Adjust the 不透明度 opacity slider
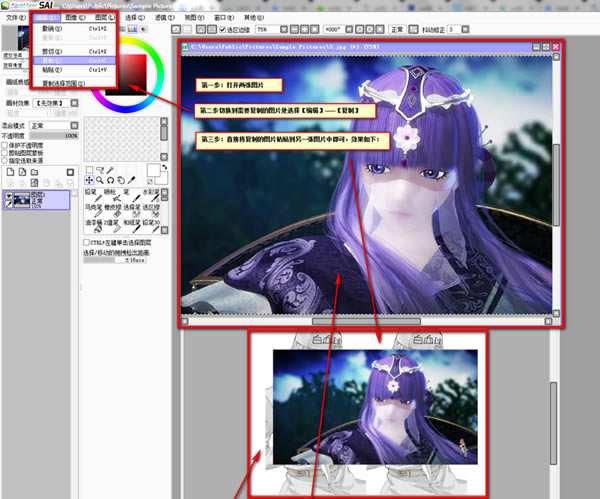This screenshot has width=600, height=499. 54,136
